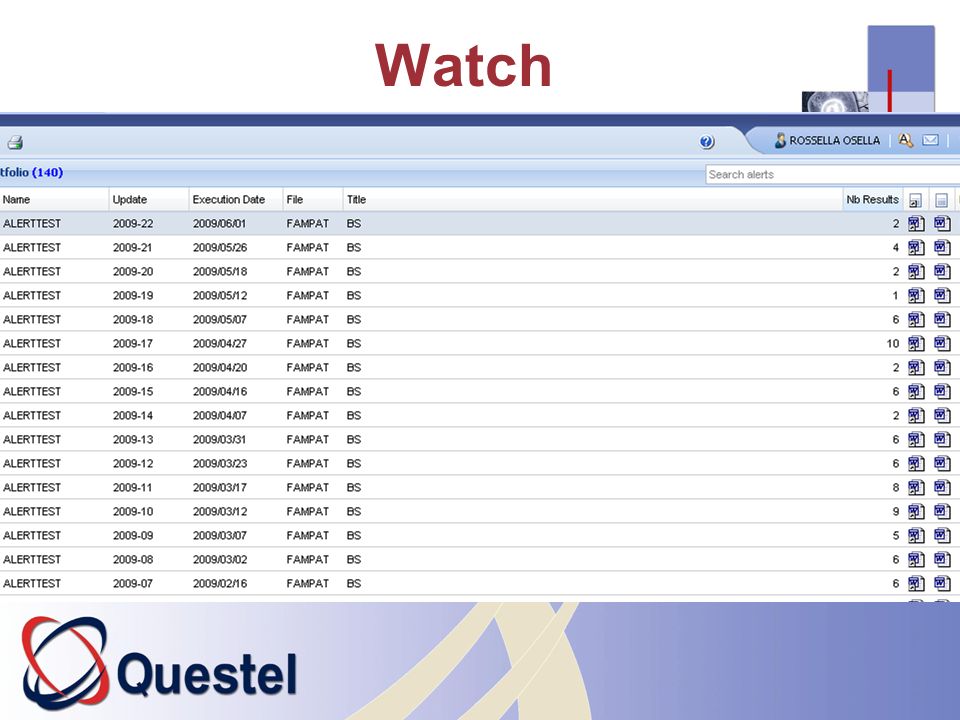Click the update value 2009-08
The image size is (960, 720).
tap(133, 560)
